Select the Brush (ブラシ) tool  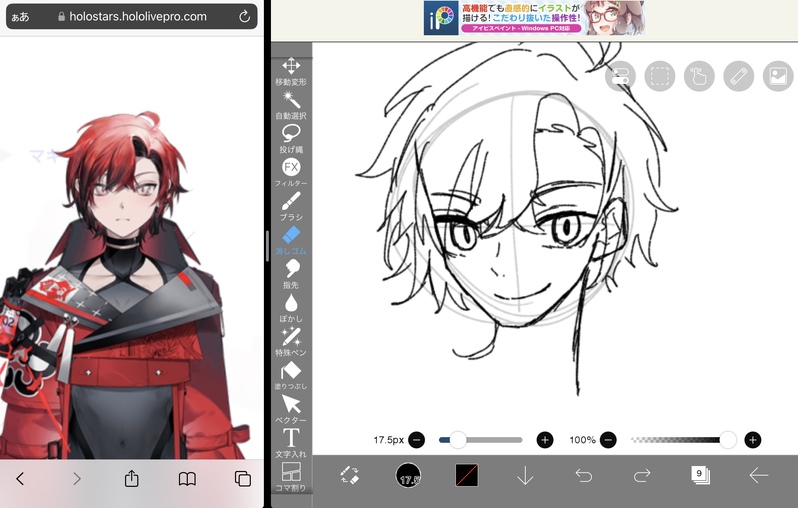coord(291,206)
